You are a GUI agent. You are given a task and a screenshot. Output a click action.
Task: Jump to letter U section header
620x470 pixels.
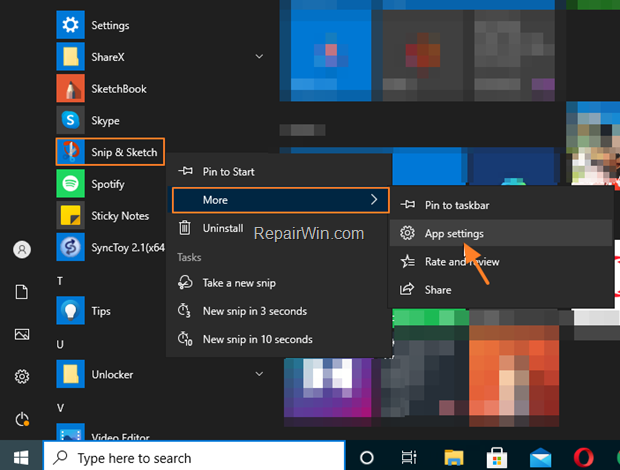(x=60, y=344)
